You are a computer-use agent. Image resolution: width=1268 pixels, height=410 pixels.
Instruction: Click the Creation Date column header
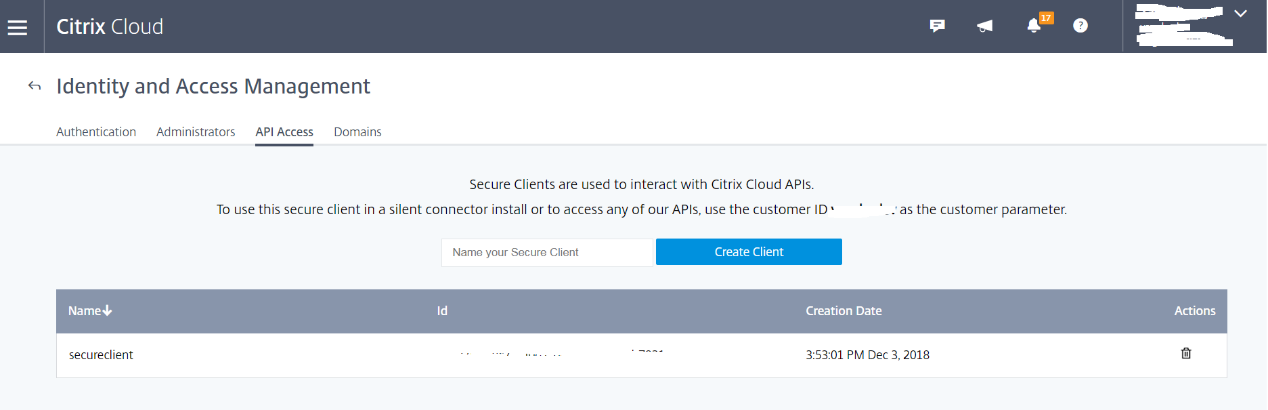pos(843,311)
